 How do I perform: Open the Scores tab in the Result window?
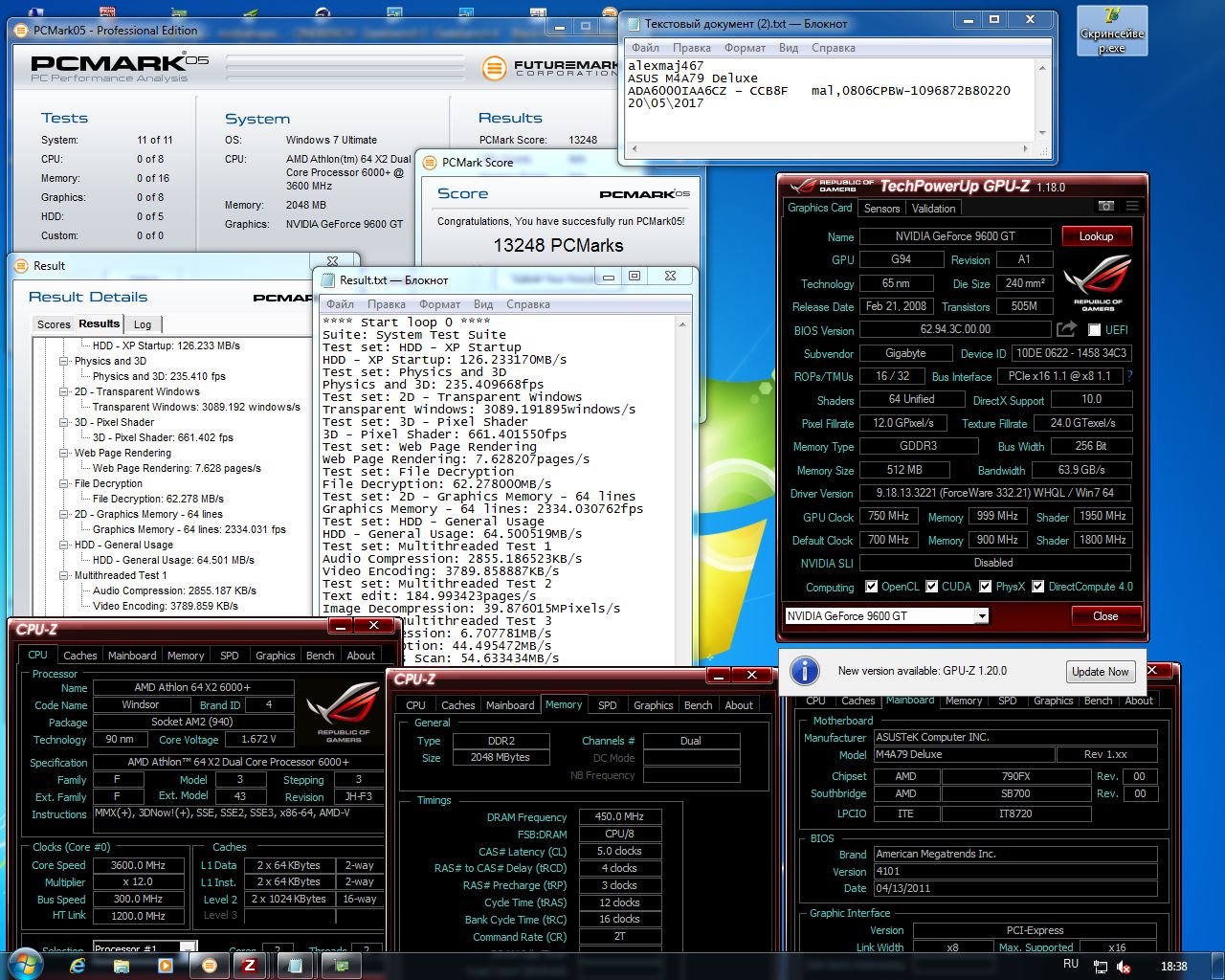point(54,324)
